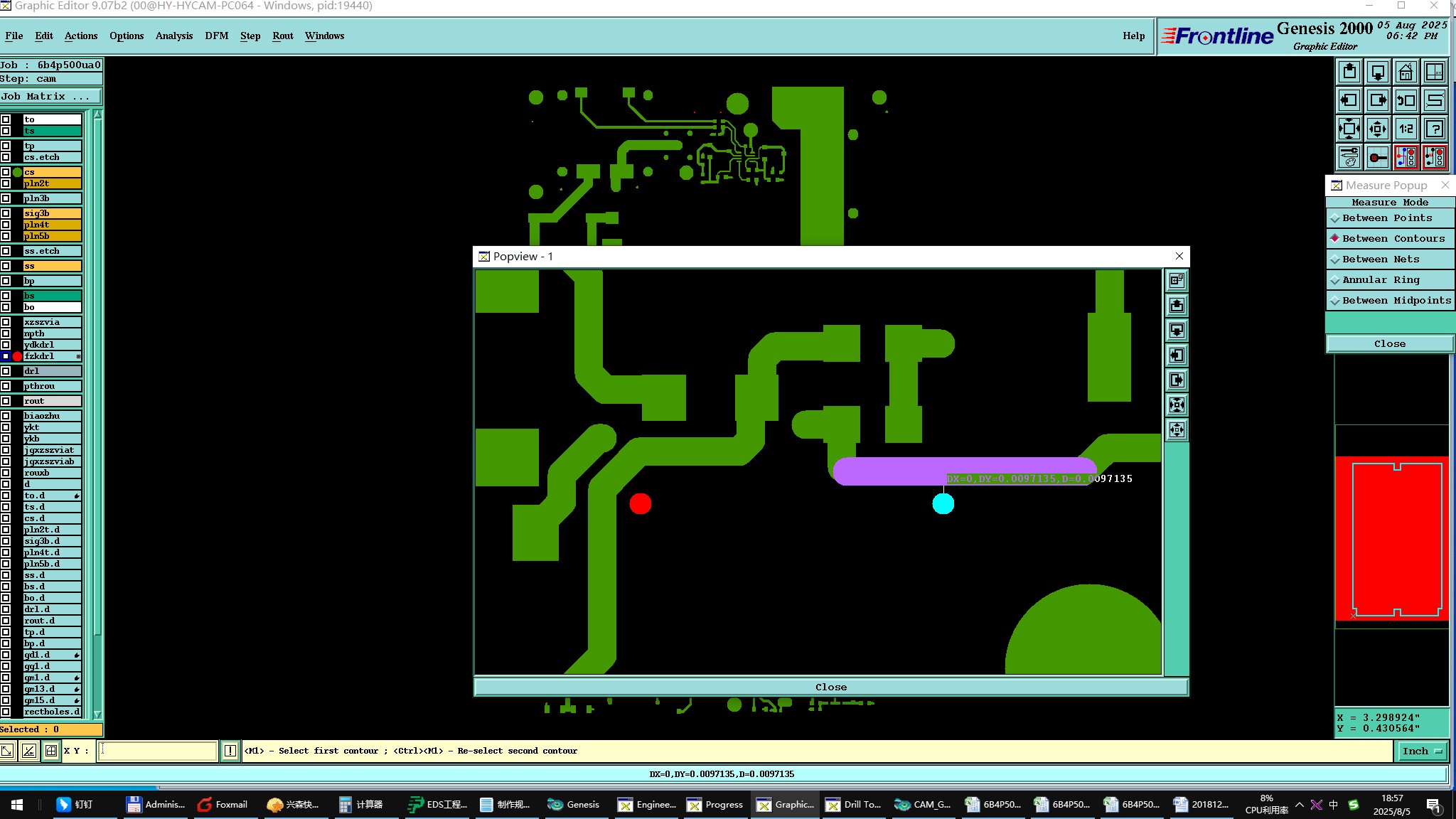Click the Home view icon
The height and width of the screenshot is (819, 1456).
pyautogui.click(x=1406, y=73)
